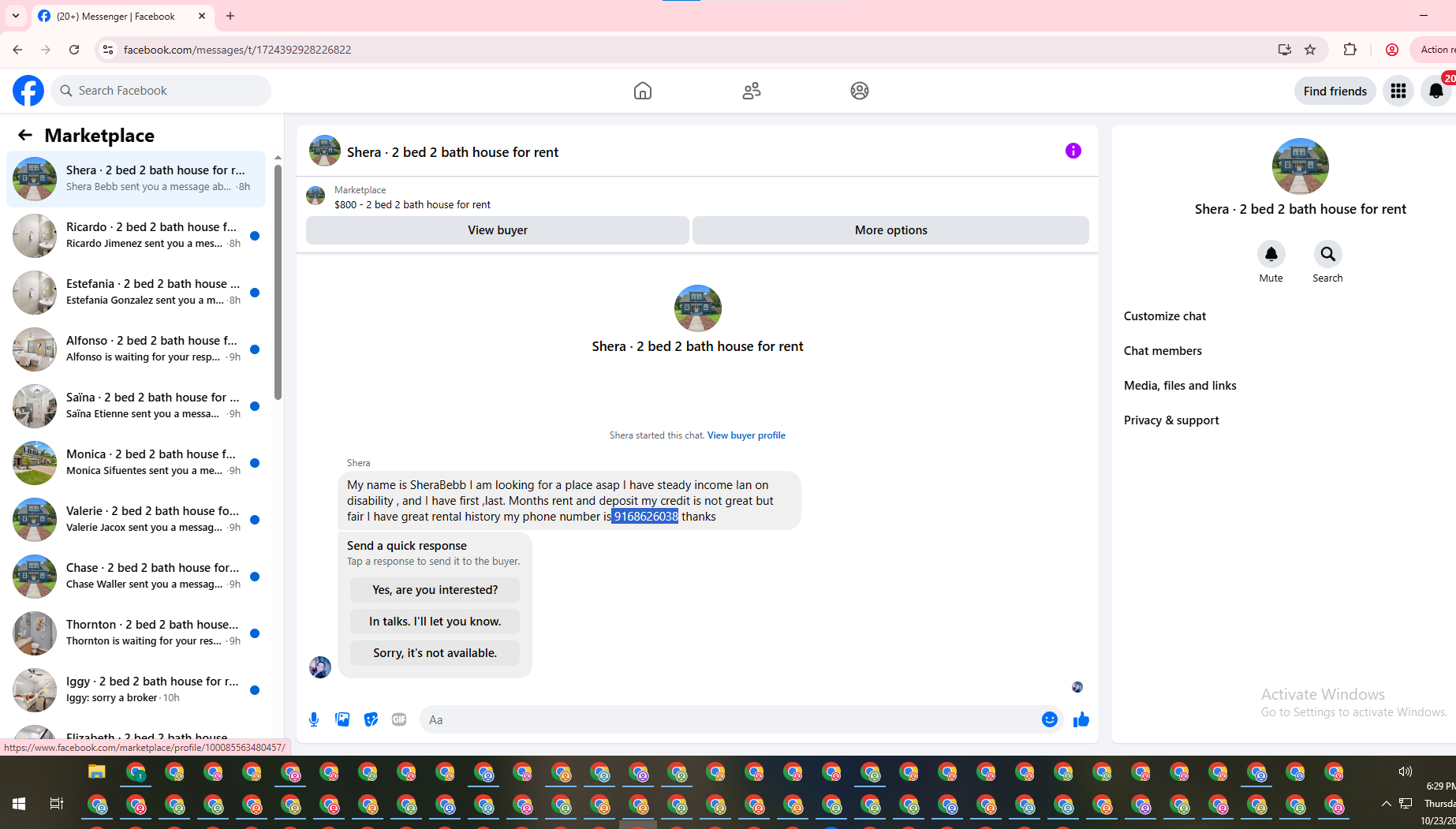Screen dimensions: 1456x829
Task: Open new browser tab
Action: coord(230,16)
